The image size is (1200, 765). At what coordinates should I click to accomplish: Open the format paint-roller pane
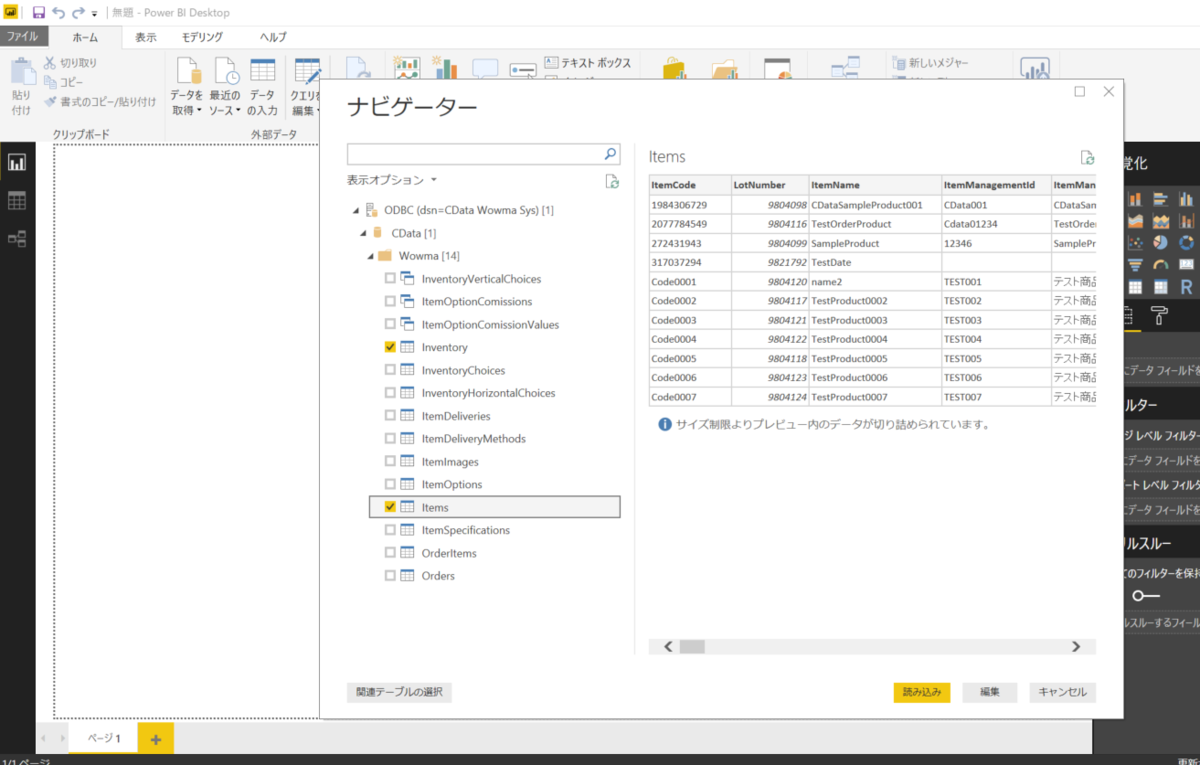click(1159, 315)
